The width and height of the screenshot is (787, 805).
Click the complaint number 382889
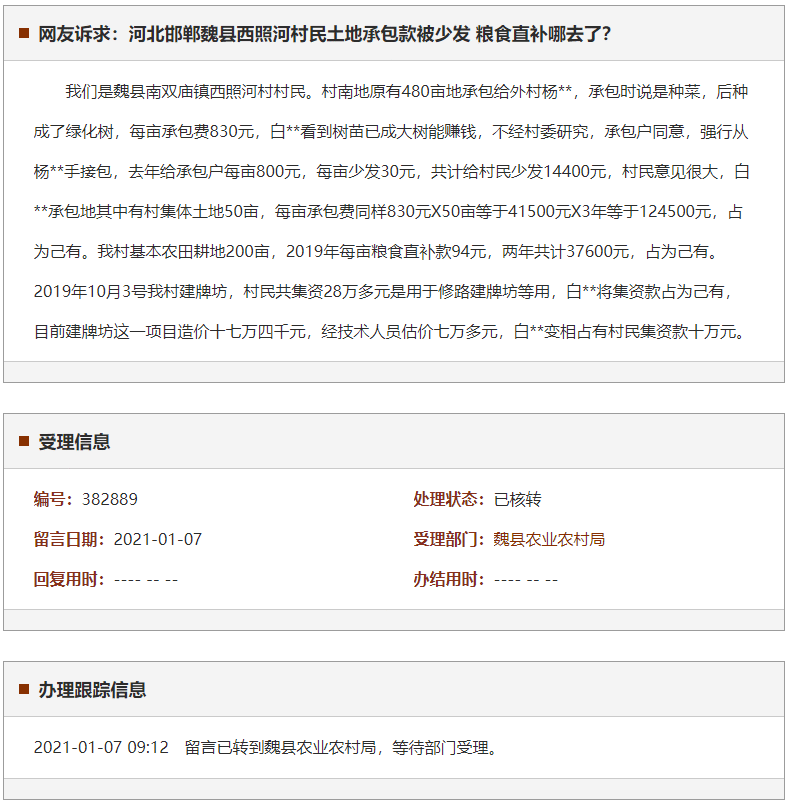110,499
